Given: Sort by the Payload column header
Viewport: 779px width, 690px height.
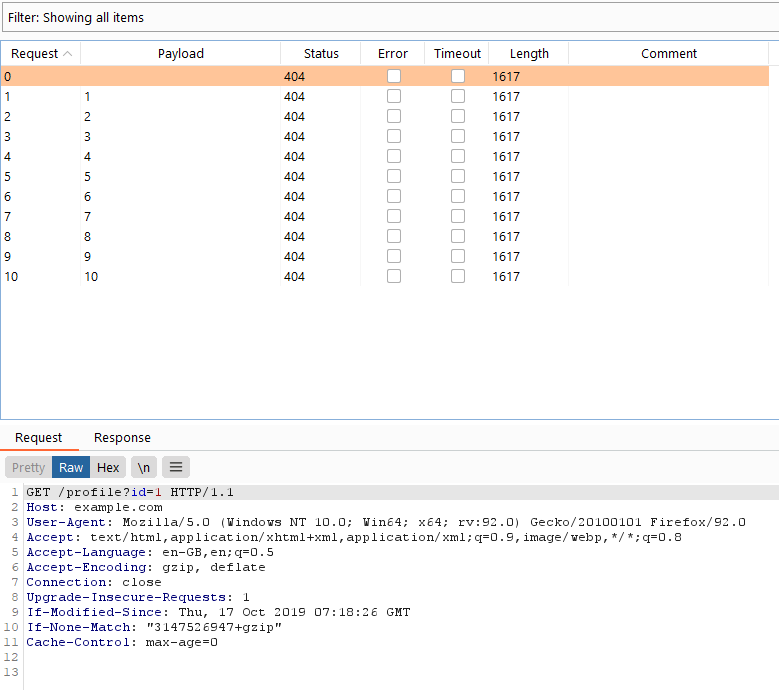Looking at the screenshot, I should click(x=180, y=54).
